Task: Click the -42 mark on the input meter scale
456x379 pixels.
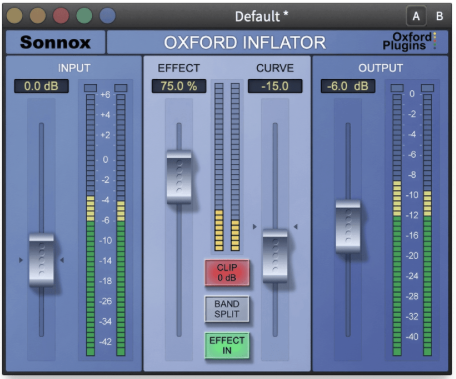Action: (105, 342)
